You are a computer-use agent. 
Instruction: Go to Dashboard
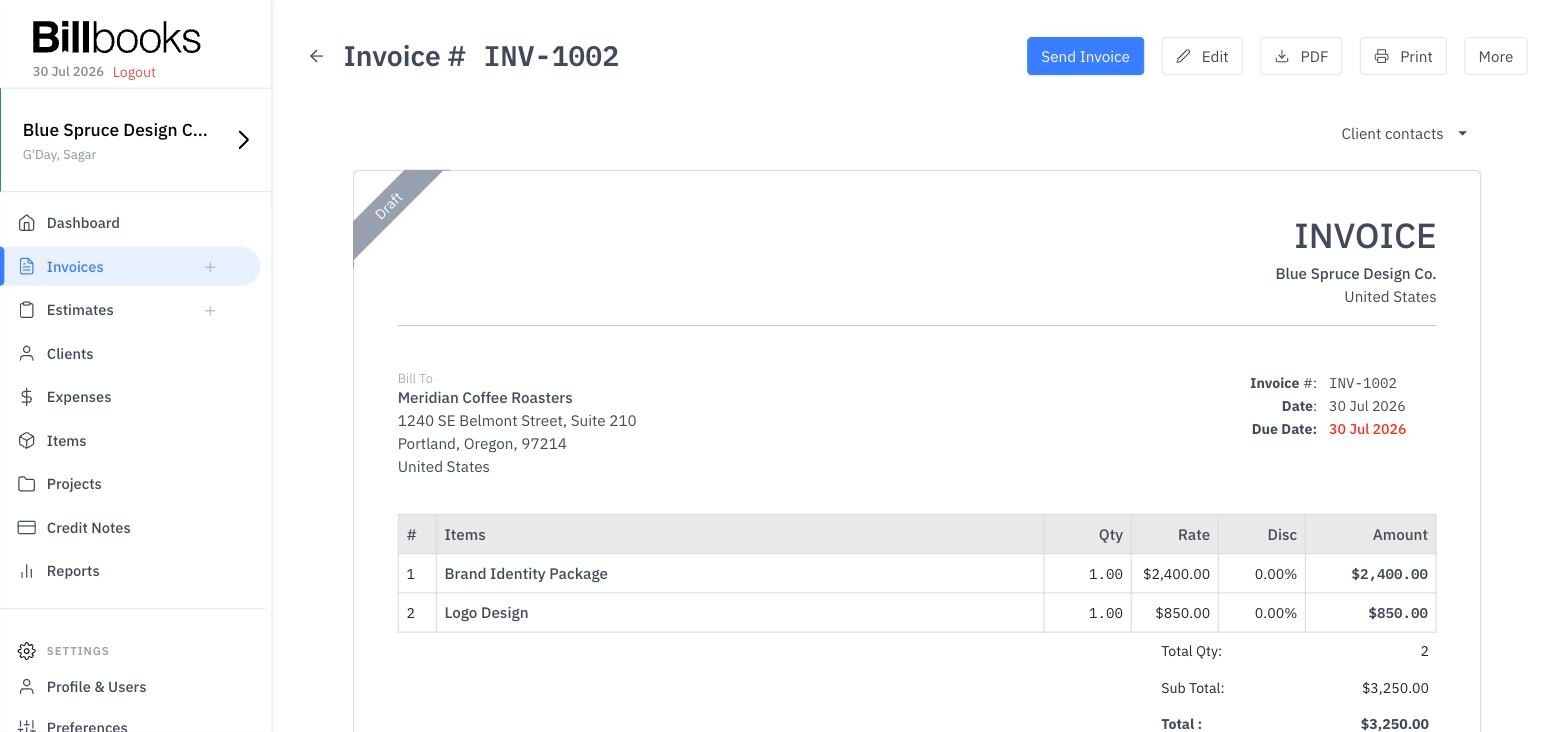coord(83,223)
